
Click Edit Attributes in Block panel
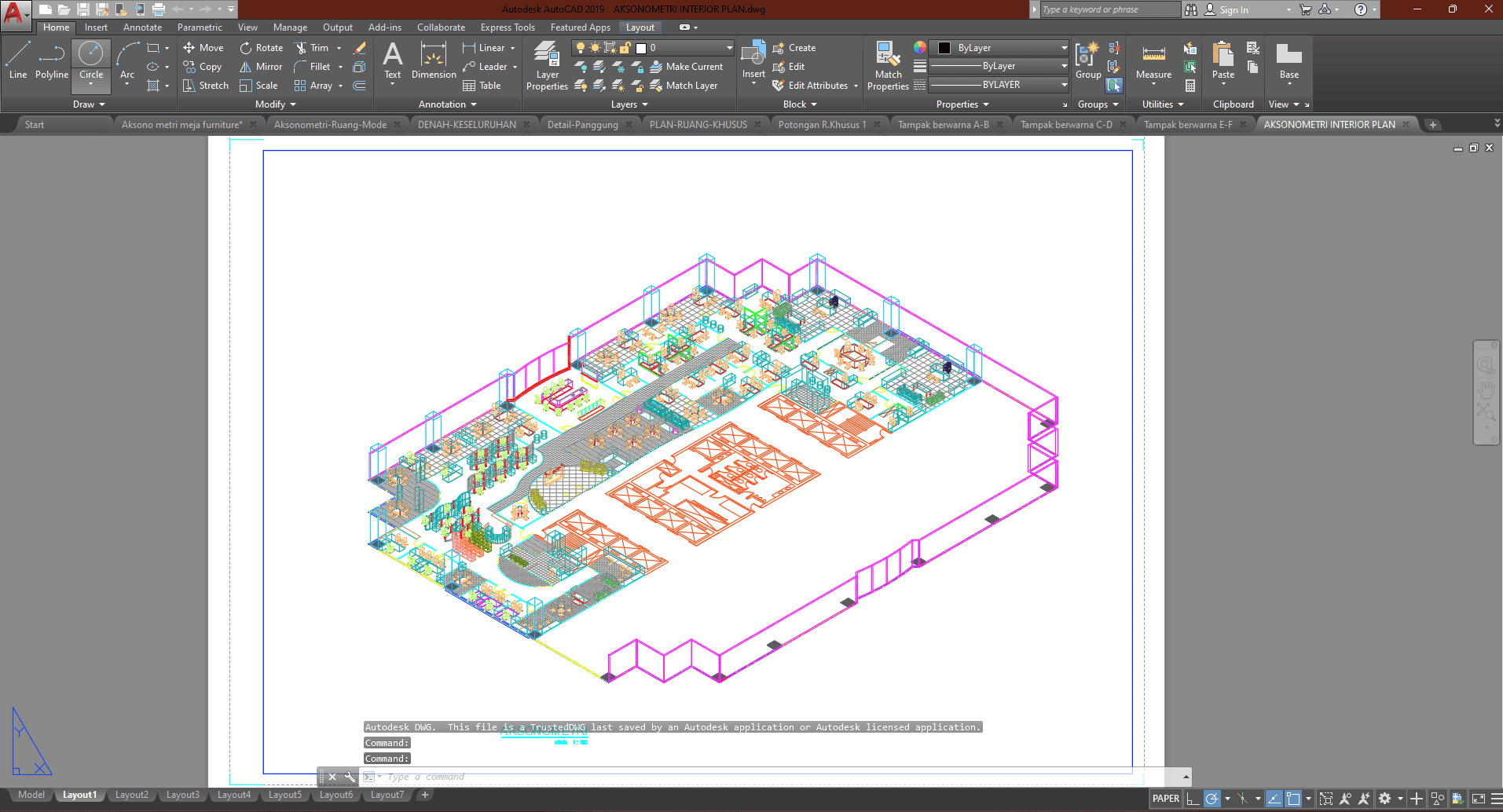(817, 86)
